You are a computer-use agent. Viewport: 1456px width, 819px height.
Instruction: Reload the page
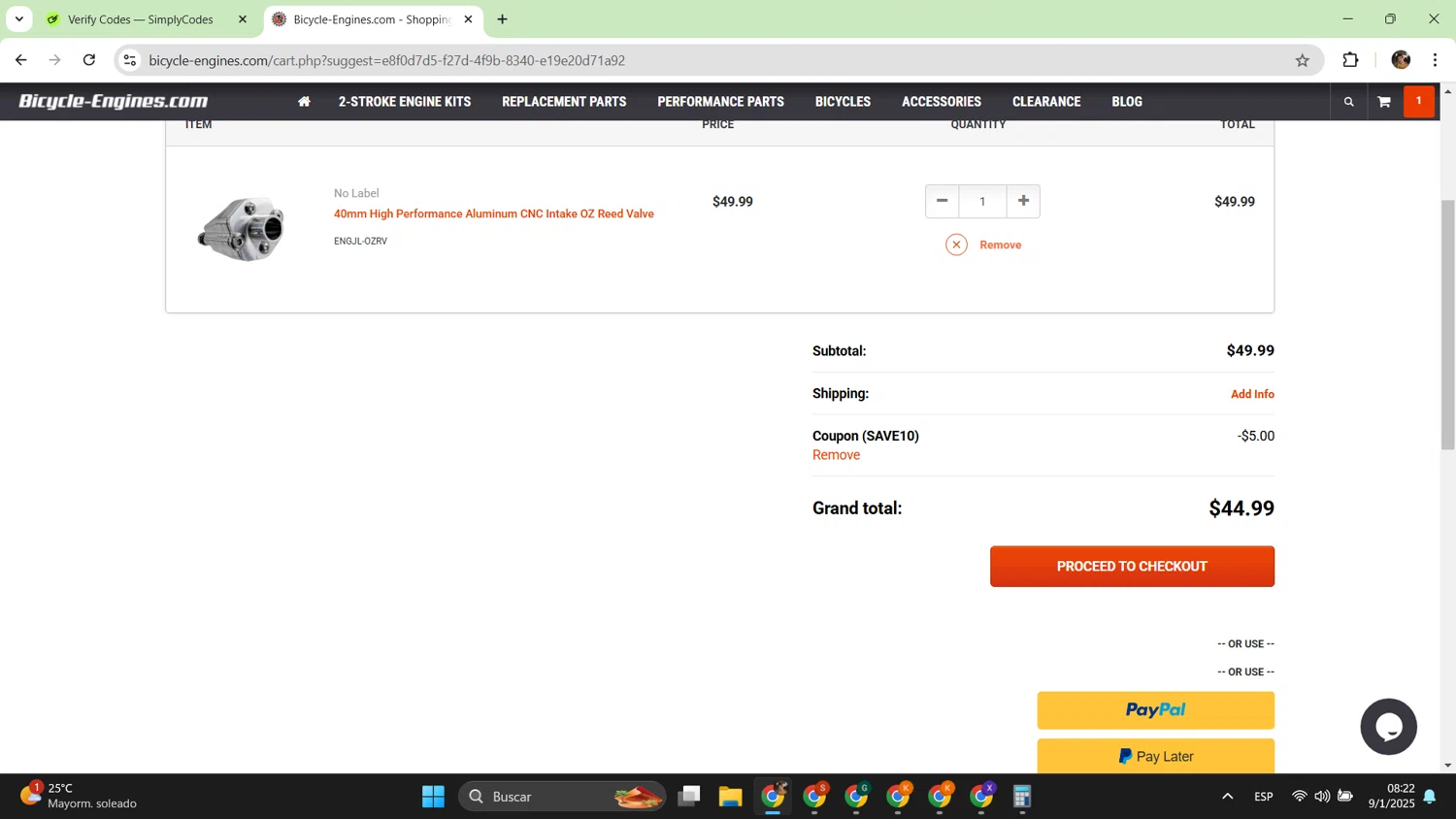89,60
